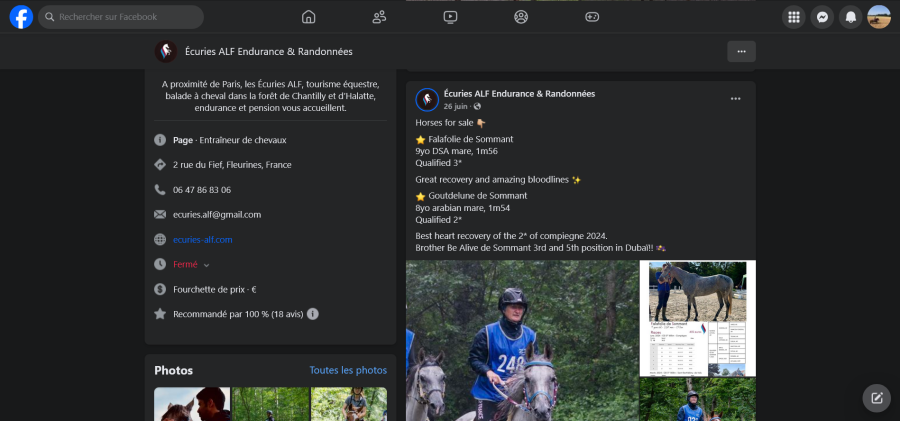Go to the Video (Watch) icon
Image resolution: width=900 pixels, height=421 pixels.
pyautogui.click(x=450, y=17)
